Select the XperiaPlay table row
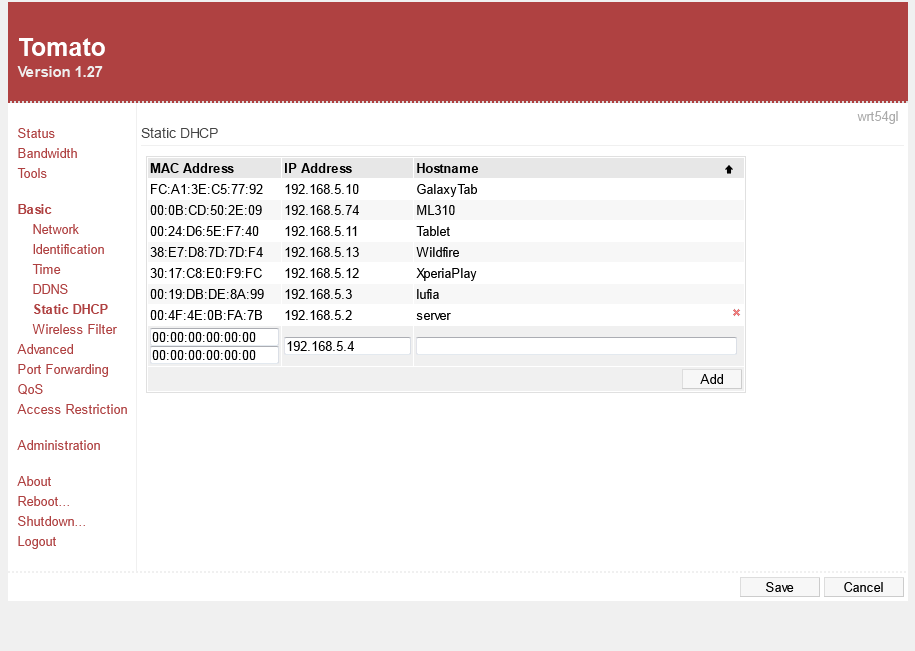This screenshot has width=915, height=651. (x=445, y=273)
